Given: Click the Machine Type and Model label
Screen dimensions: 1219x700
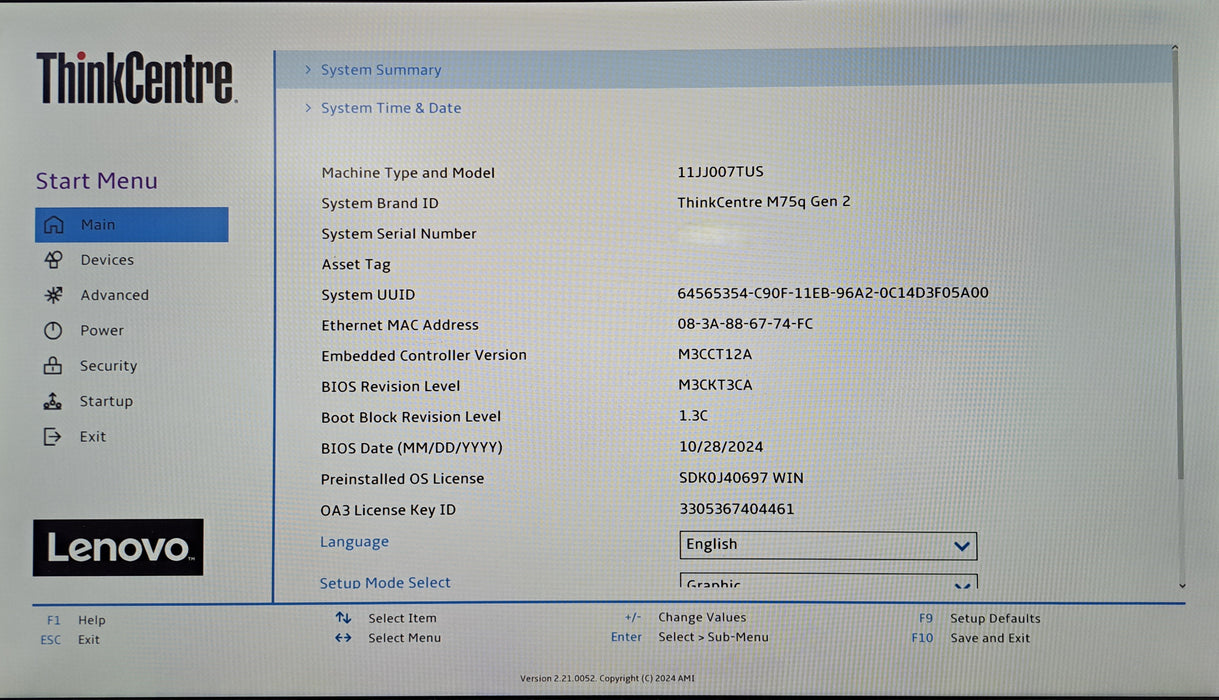Looking at the screenshot, I should point(408,173).
